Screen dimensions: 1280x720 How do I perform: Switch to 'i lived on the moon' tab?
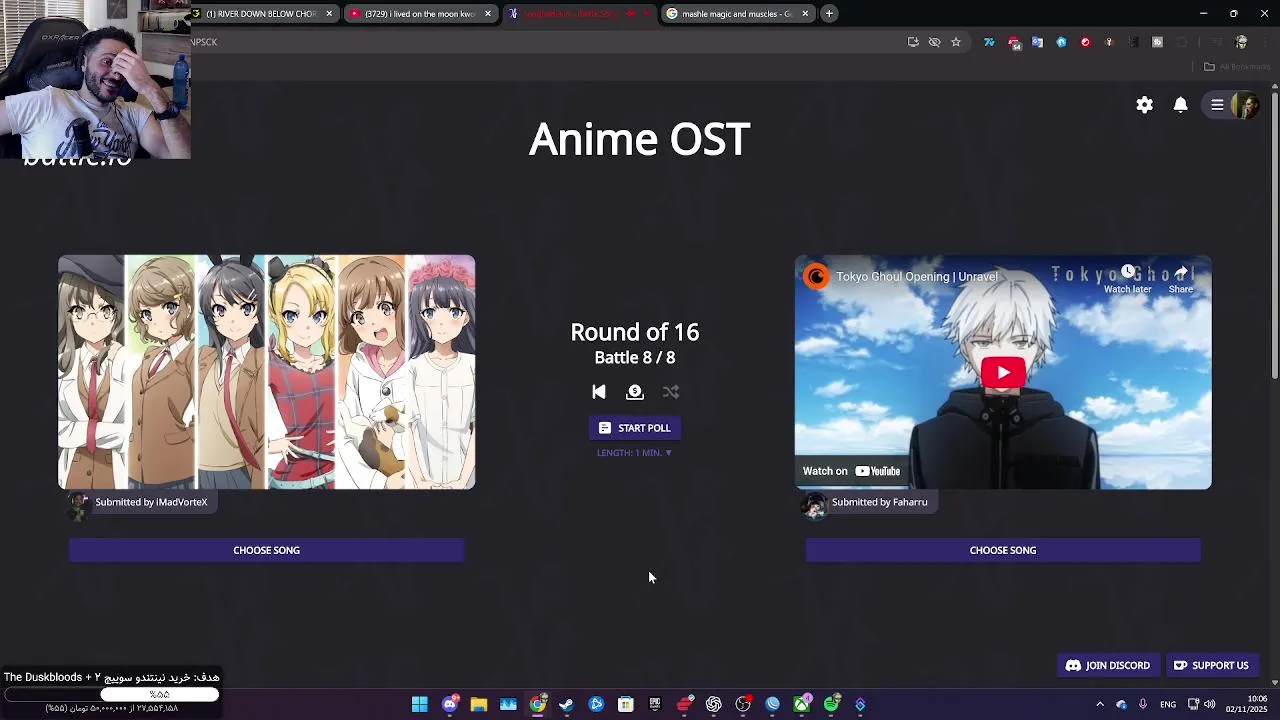coord(418,14)
